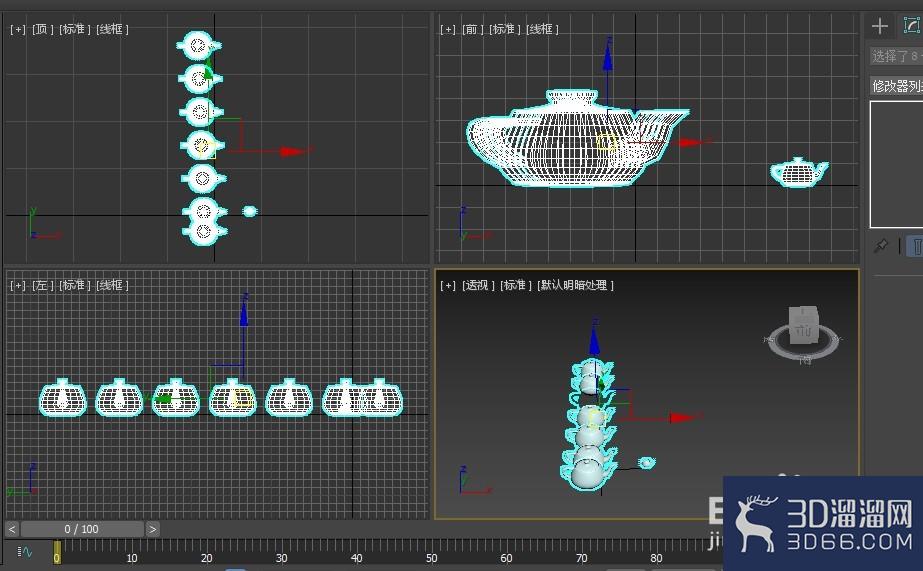The width and height of the screenshot is (923, 571).
Task: Click frame 80 on the timeline
Action: point(656,557)
